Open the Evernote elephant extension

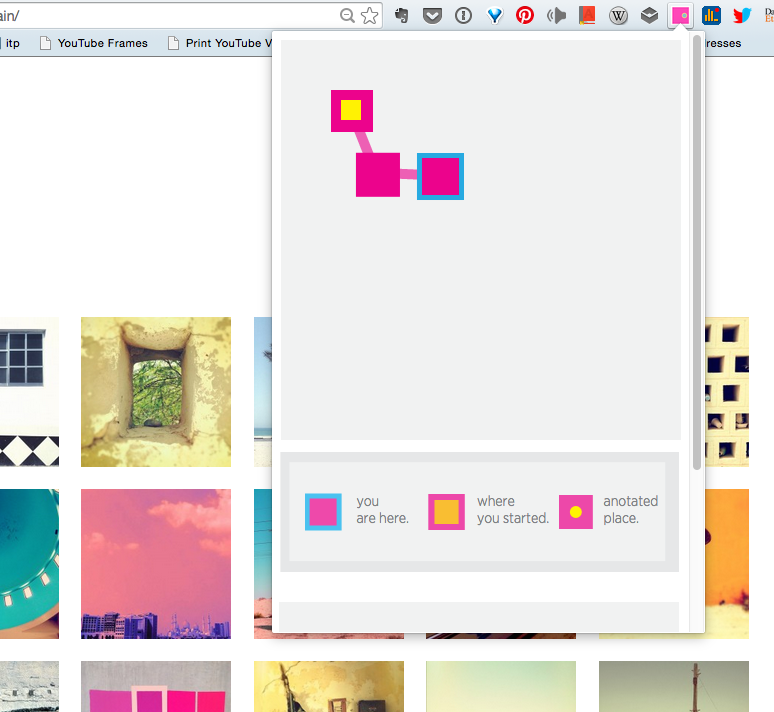coord(402,15)
